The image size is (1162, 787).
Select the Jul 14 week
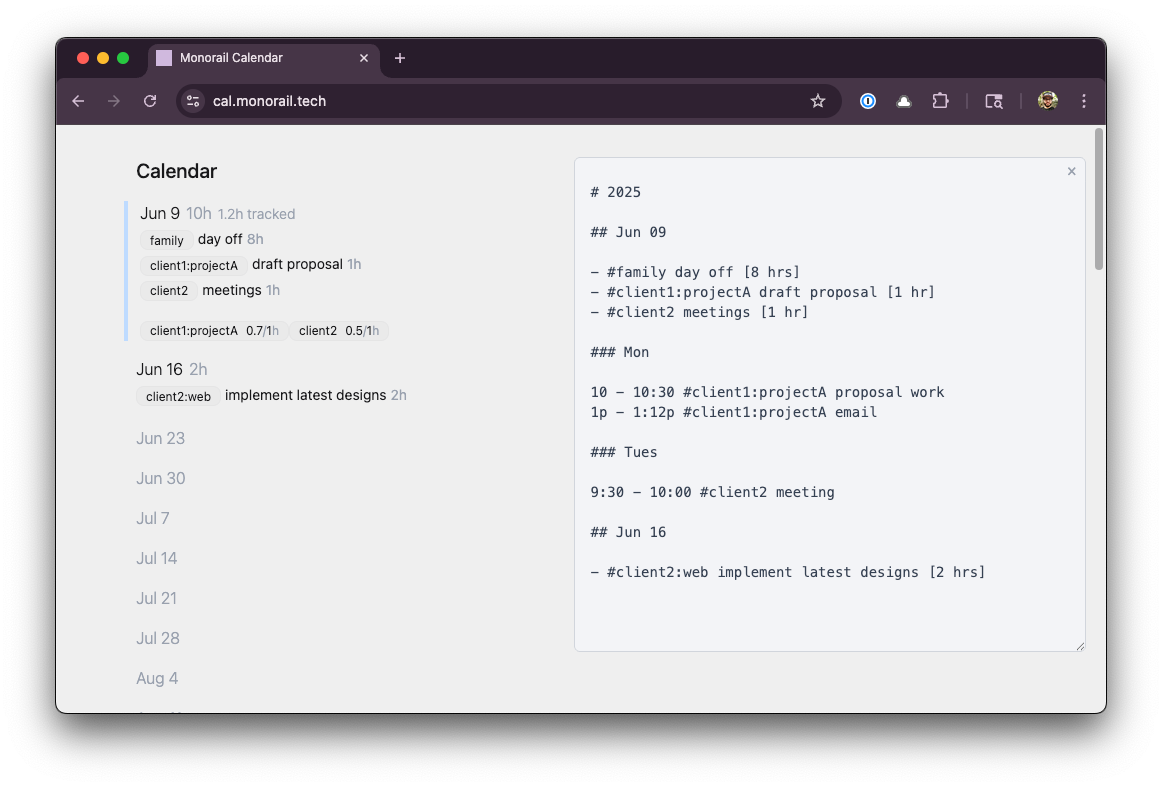(156, 558)
